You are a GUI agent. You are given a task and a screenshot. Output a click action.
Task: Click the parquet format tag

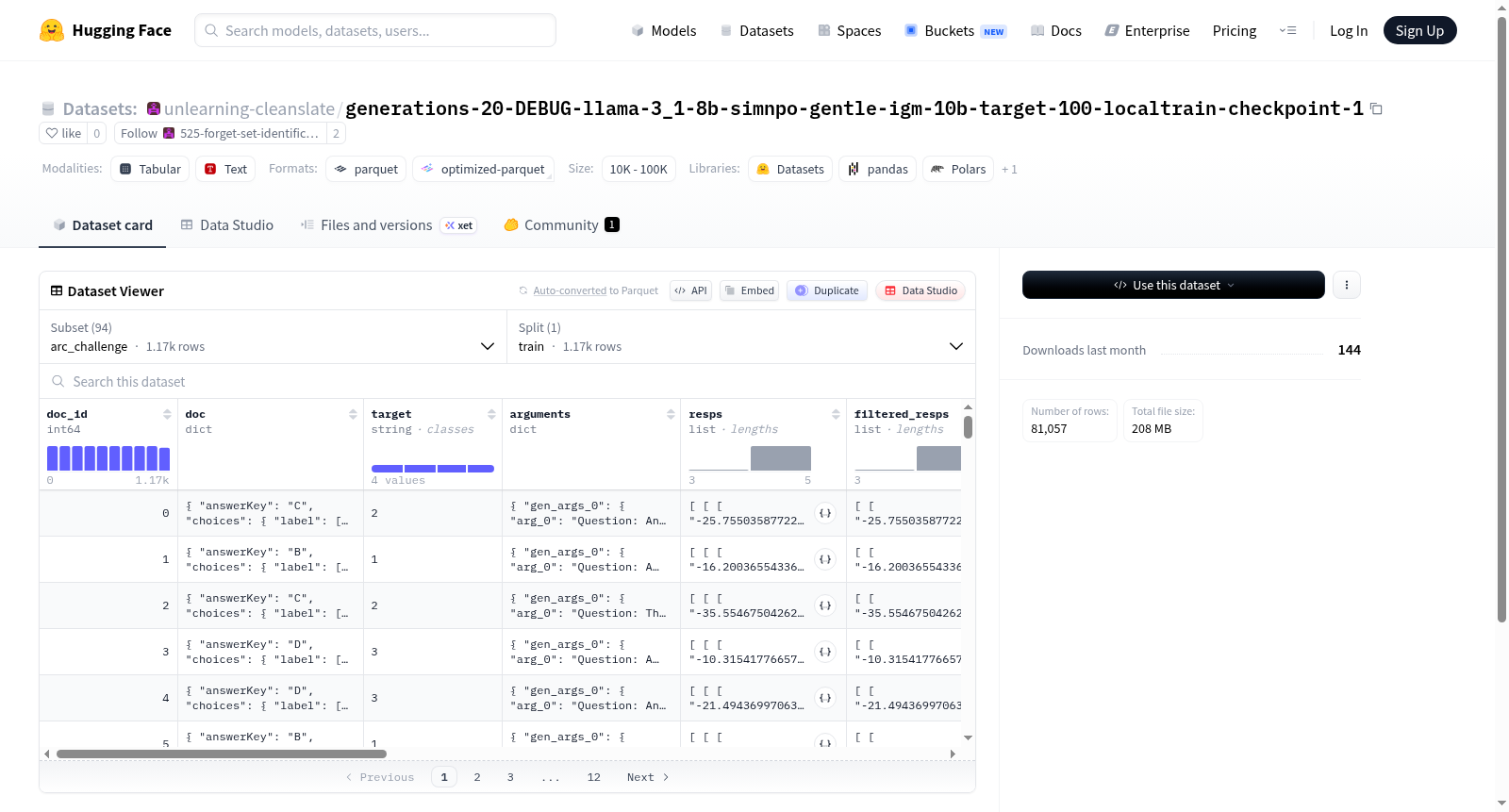(x=366, y=170)
